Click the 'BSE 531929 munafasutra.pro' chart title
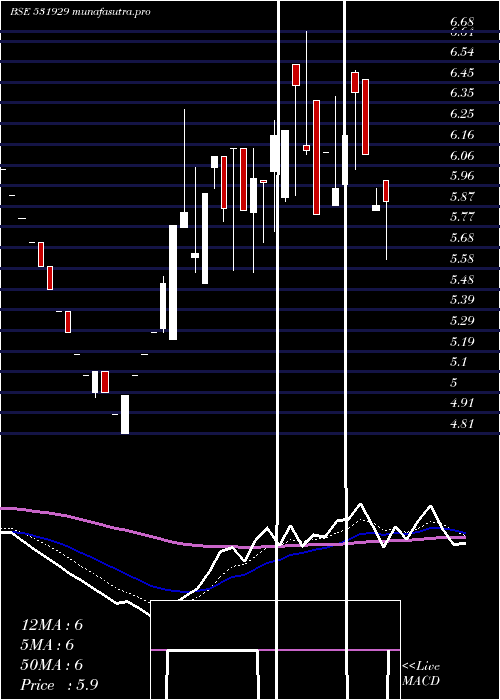Screen dimensions: 500x700 coord(80,12)
